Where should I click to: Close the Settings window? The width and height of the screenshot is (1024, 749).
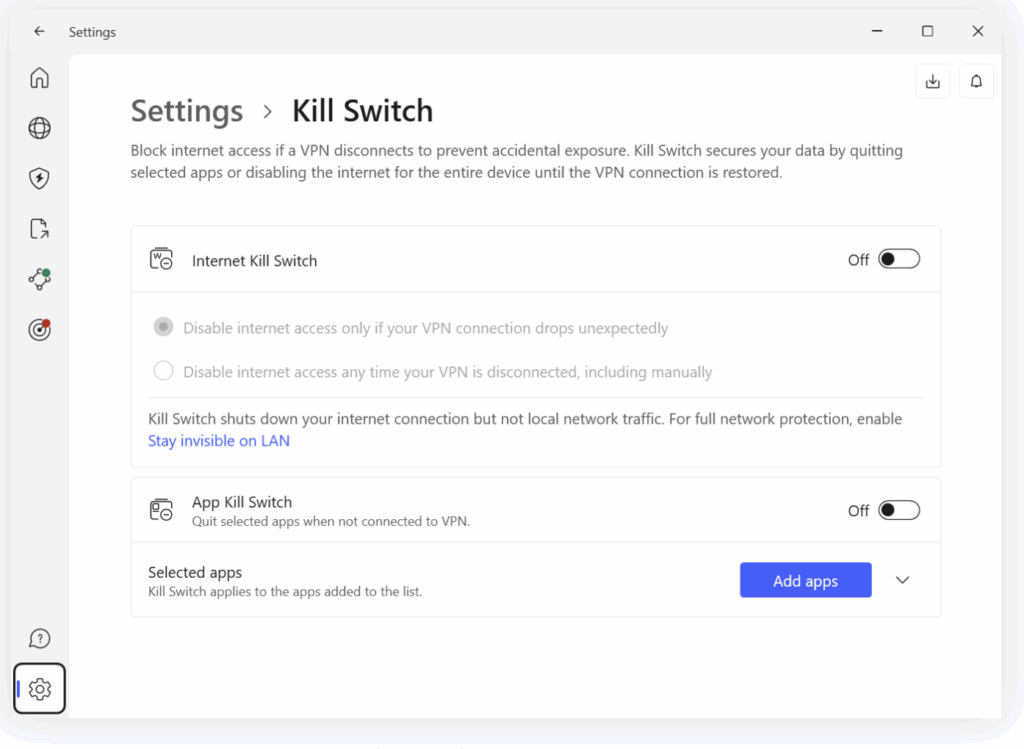pyautogui.click(x=978, y=31)
